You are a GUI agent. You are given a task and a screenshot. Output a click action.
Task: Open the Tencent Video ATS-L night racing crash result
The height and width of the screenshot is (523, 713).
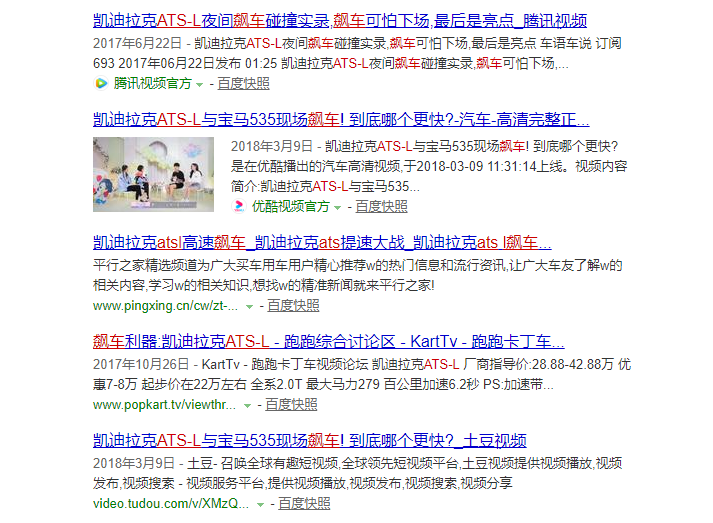coord(340,21)
